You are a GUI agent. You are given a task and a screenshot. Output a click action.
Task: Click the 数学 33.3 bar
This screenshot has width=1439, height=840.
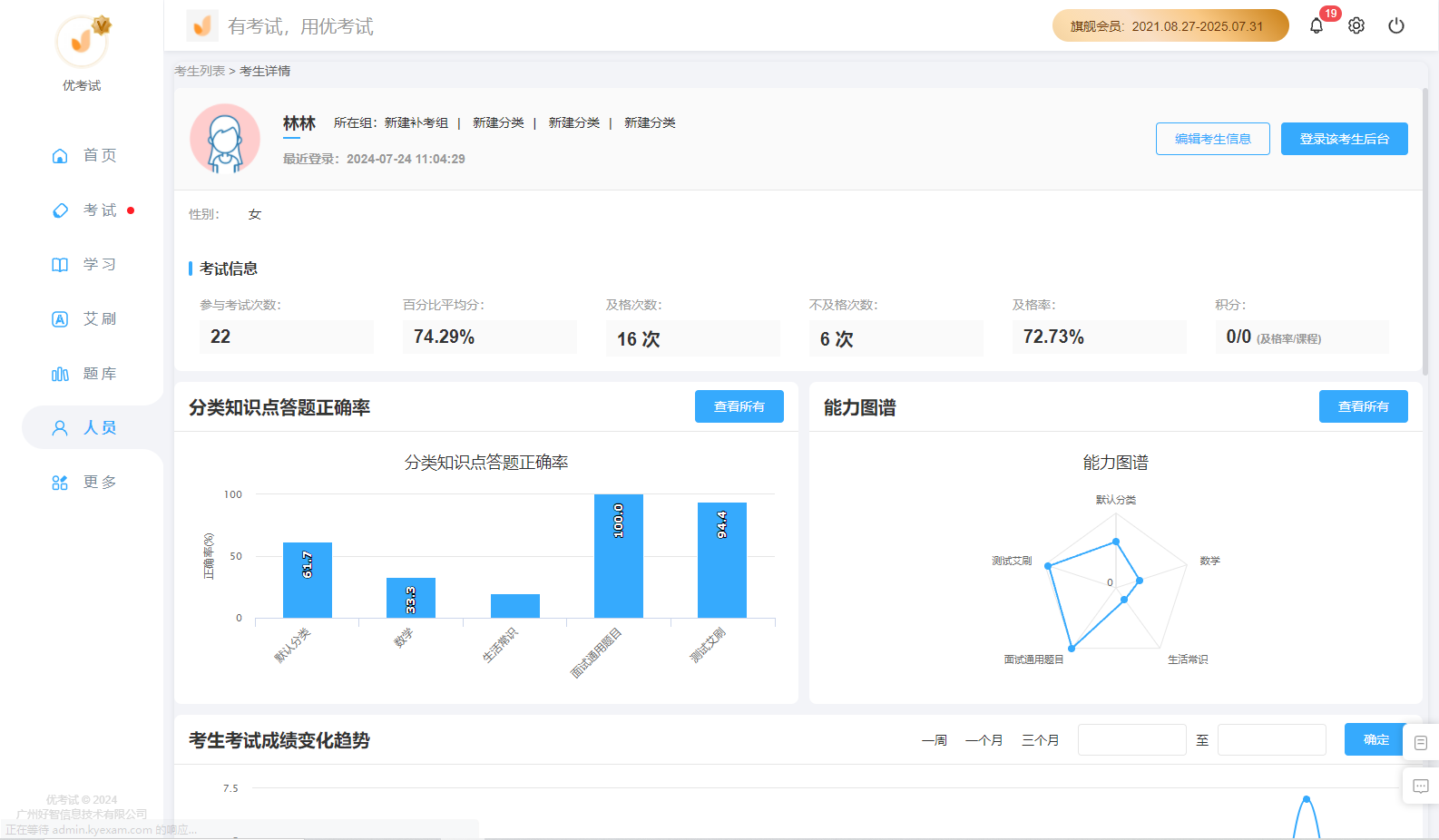411,598
